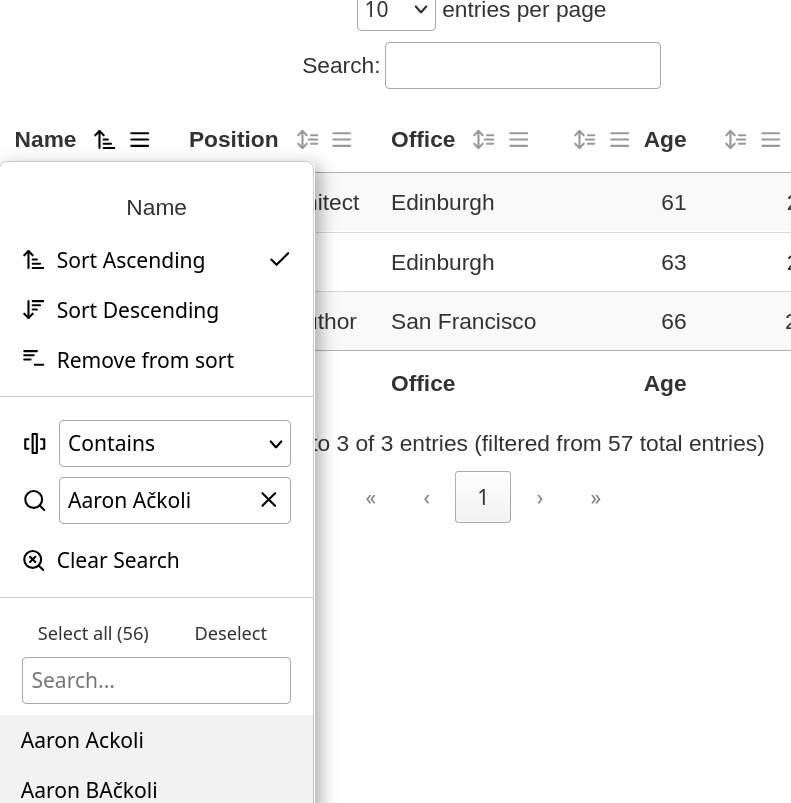Open the Position column menu icon
Screen dimensions: 791x803
click(x=342, y=140)
